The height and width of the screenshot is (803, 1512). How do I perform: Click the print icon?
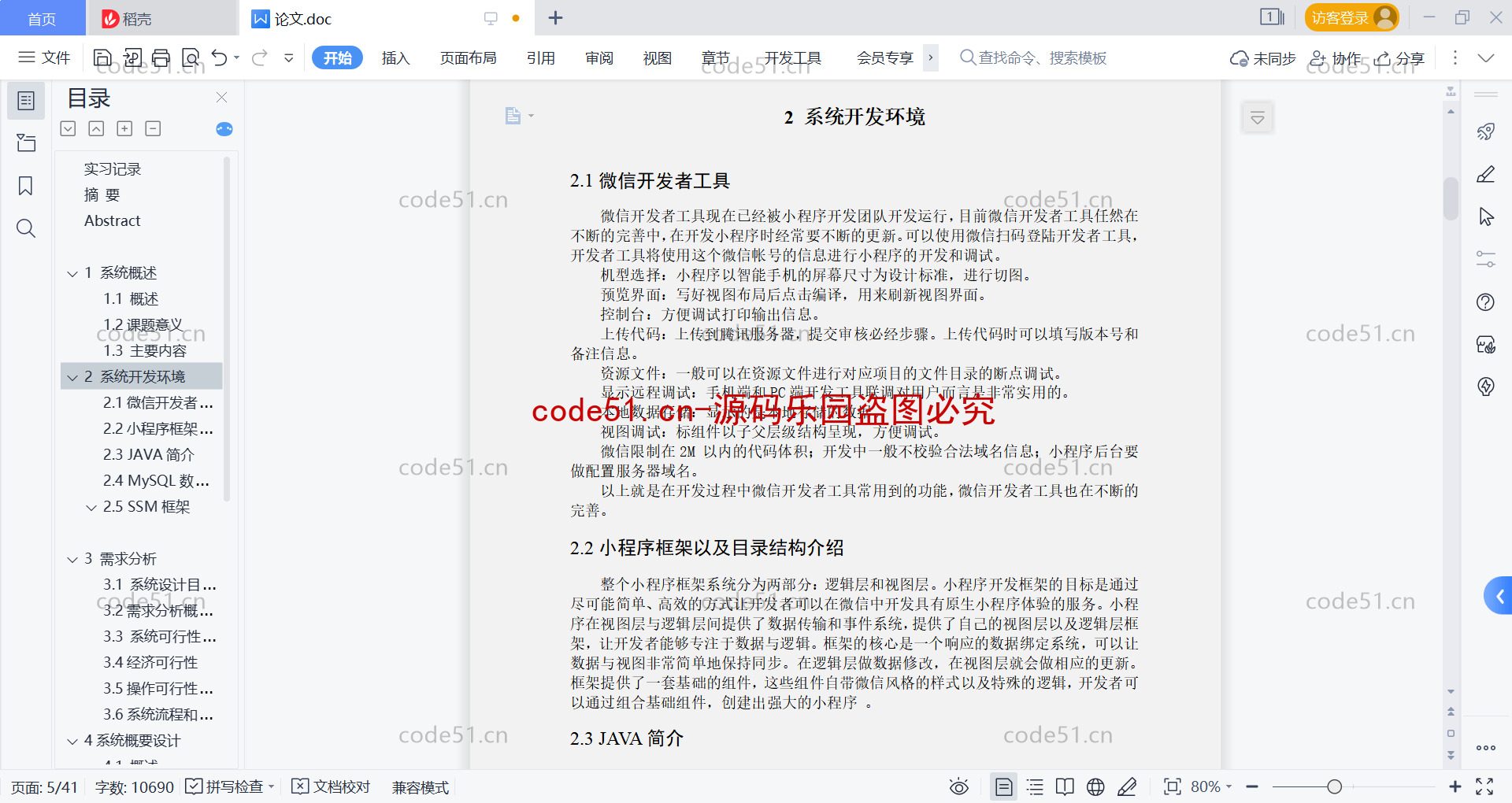pyautogui.click(x=161, y=57)
